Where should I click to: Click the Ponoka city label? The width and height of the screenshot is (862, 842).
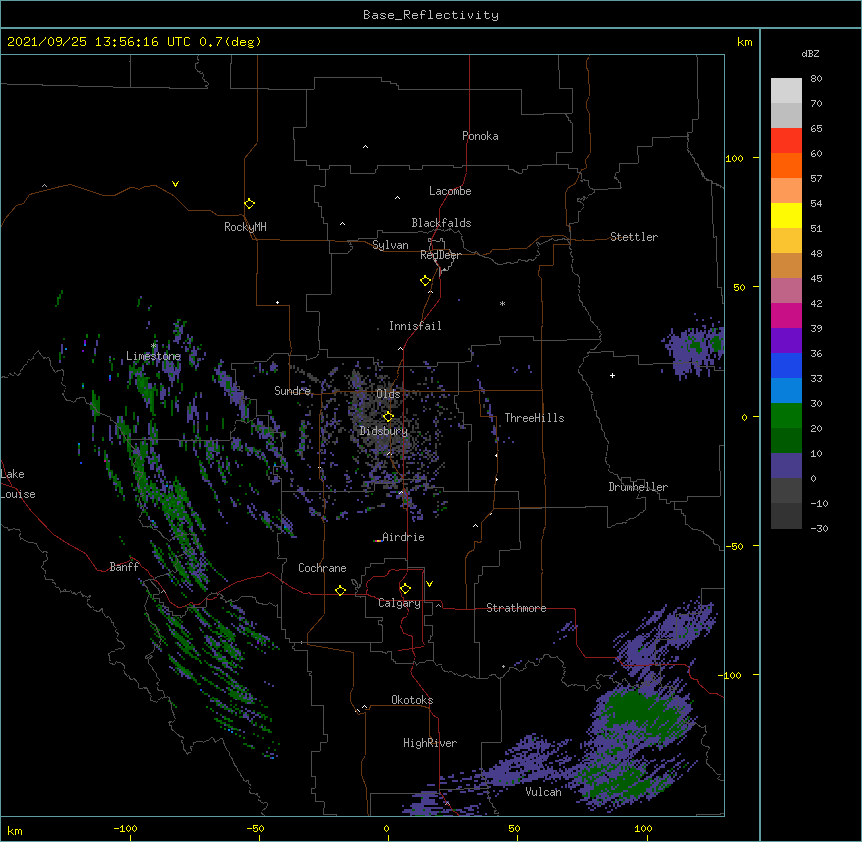480,136
